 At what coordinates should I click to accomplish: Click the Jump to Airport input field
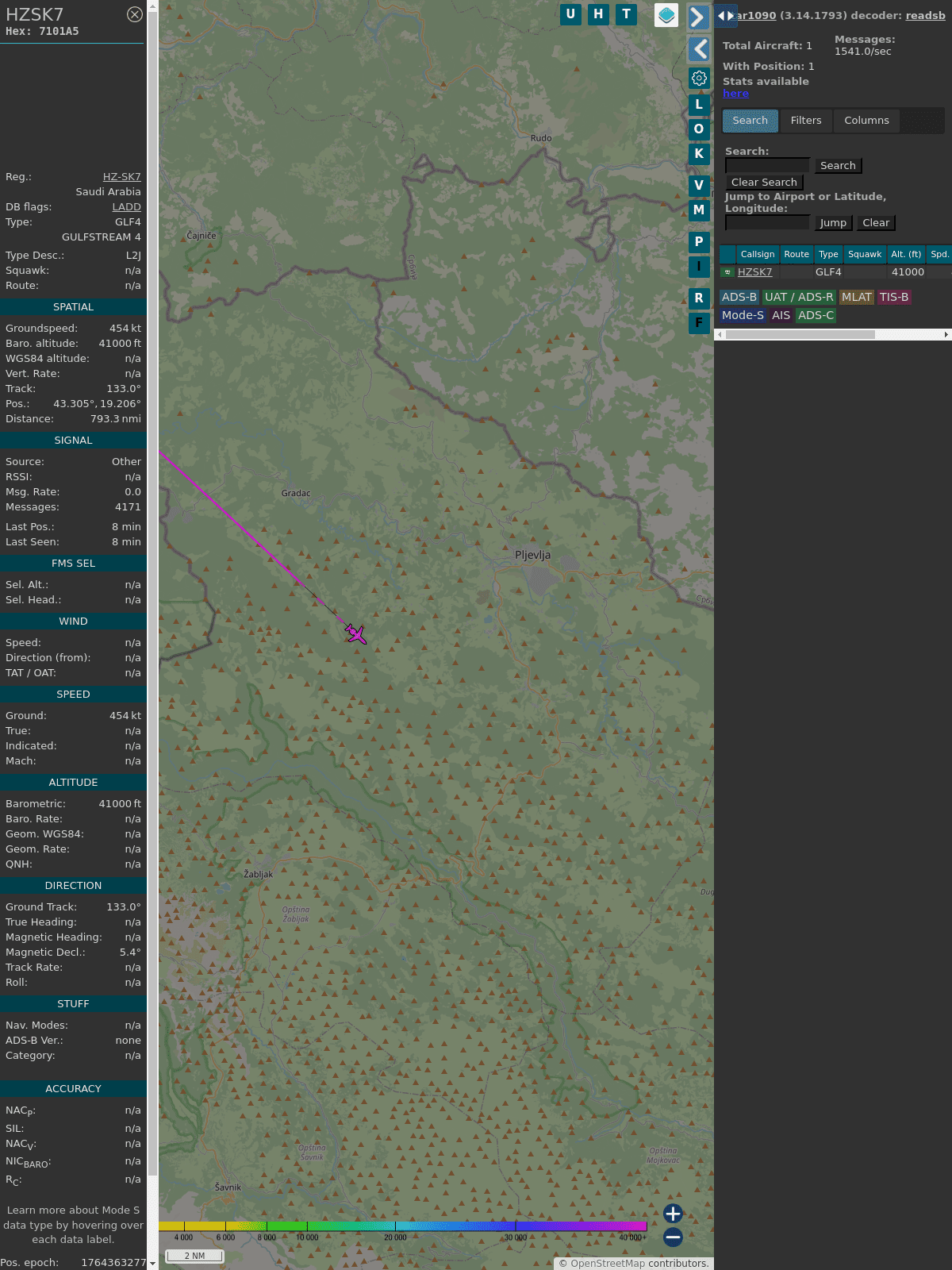point(767,223)
